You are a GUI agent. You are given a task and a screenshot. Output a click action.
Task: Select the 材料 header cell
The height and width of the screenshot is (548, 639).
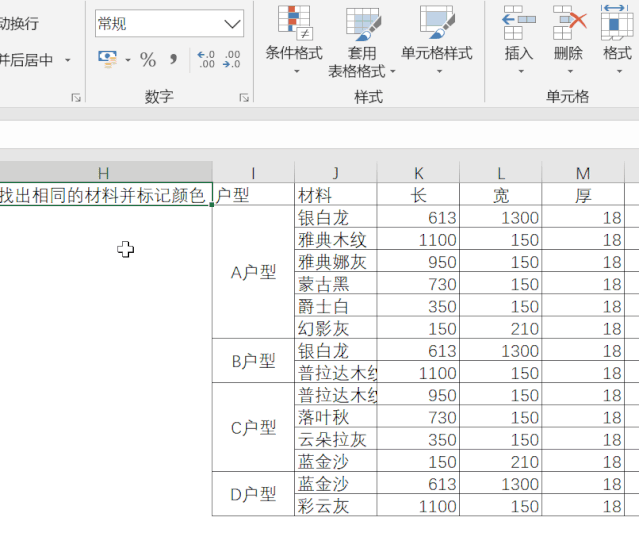point(336,194)
